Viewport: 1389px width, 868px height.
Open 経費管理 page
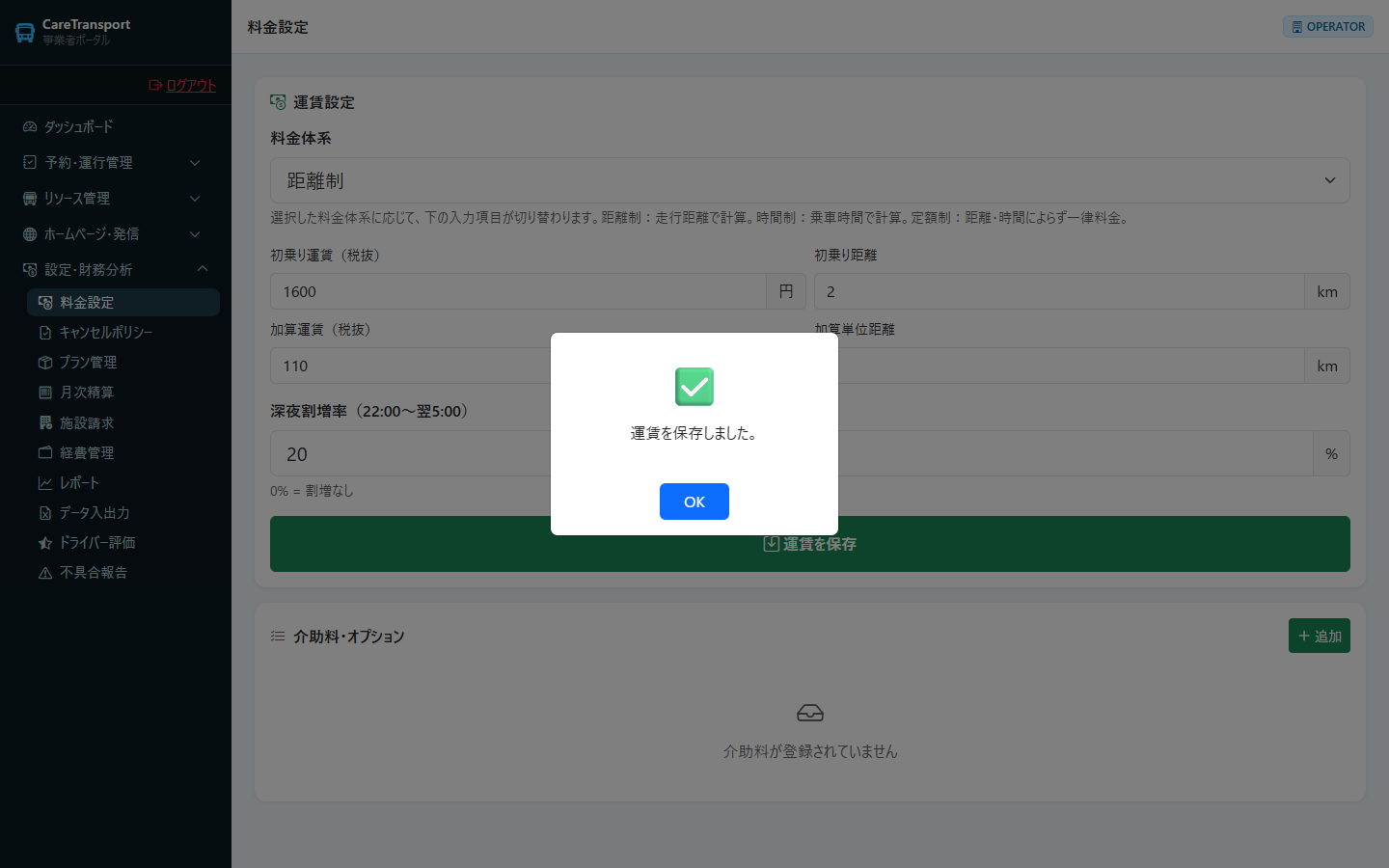123,452
